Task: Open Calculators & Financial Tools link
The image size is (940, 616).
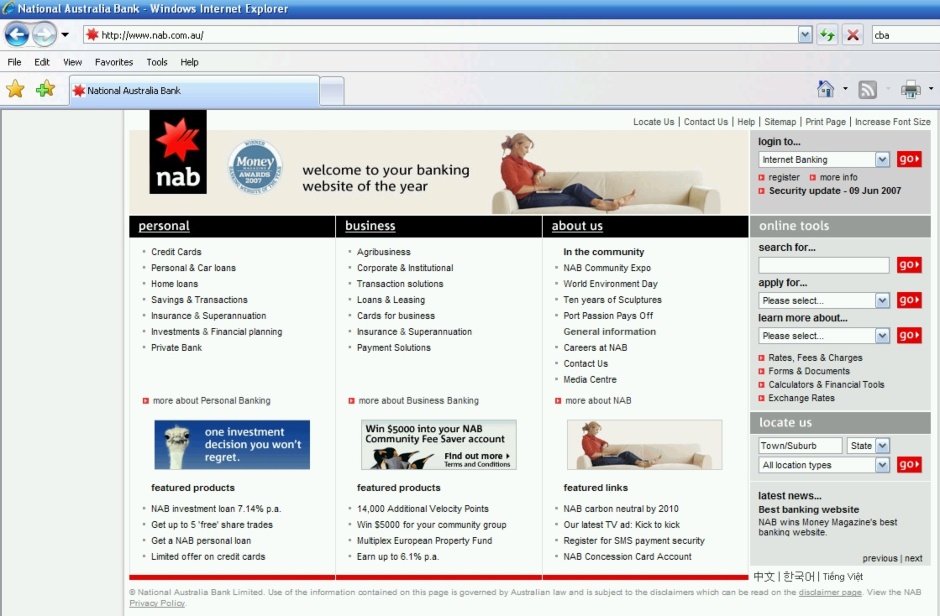Action: [826, 385]
